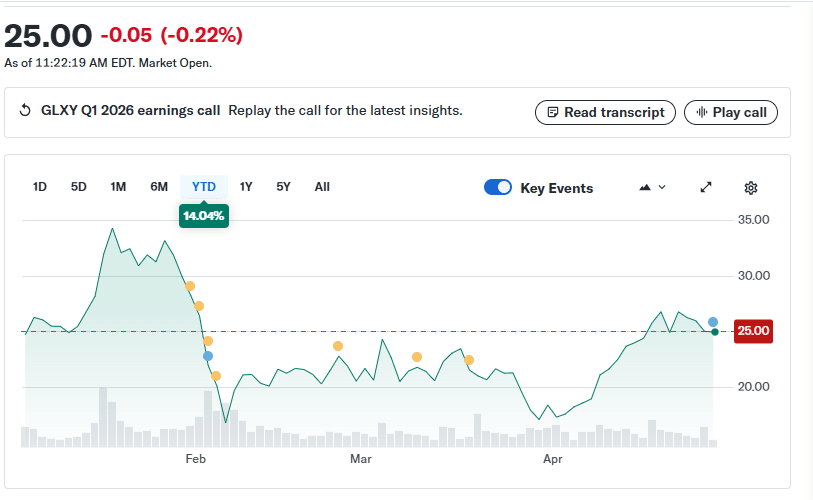Image resolution: width=813 pixels, height=500 pixels.
Task: Show the 5Y chart range
Action: point(283,187)
